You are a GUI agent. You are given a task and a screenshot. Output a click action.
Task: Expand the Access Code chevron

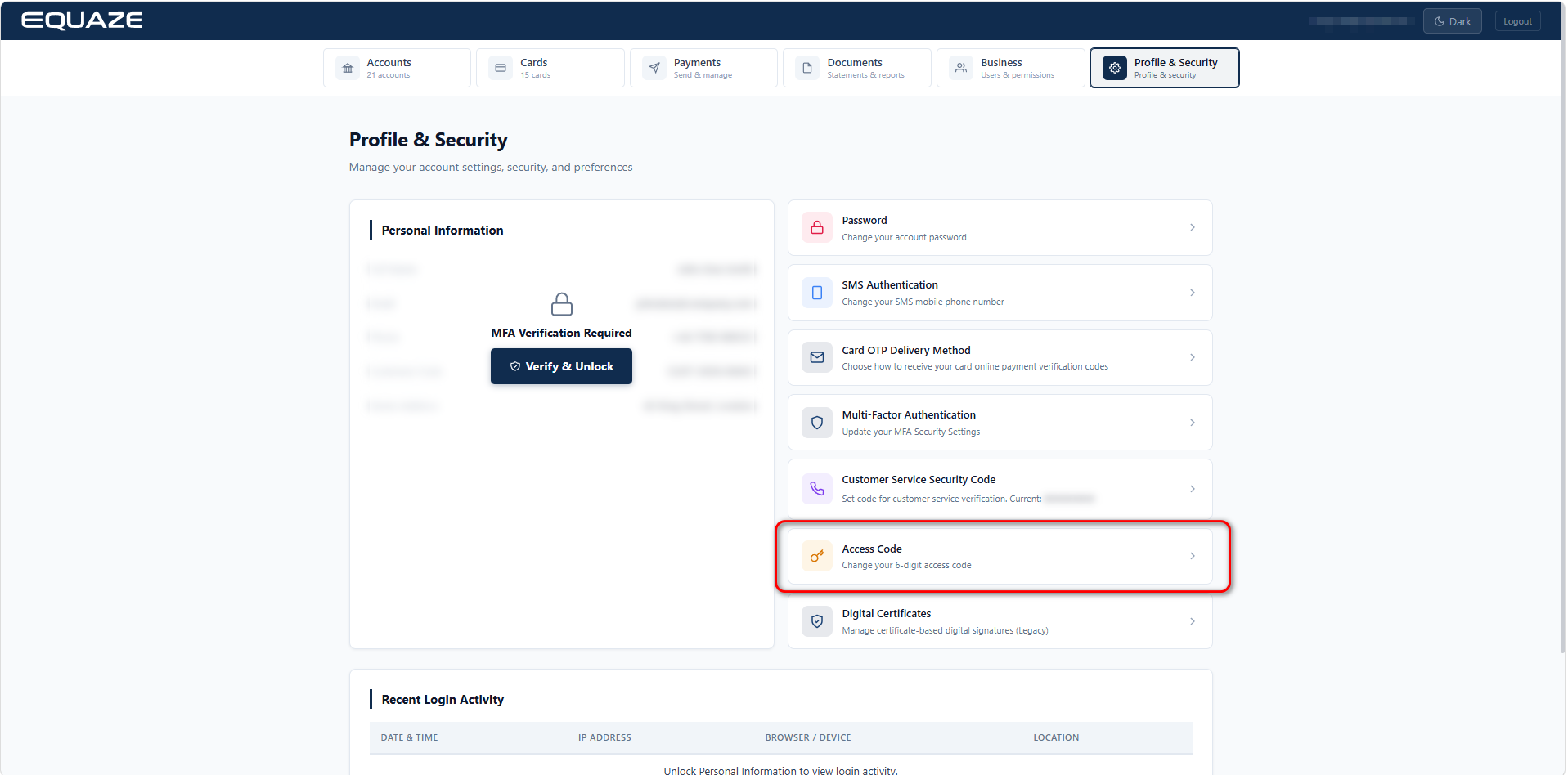[x=1193, y=556]
